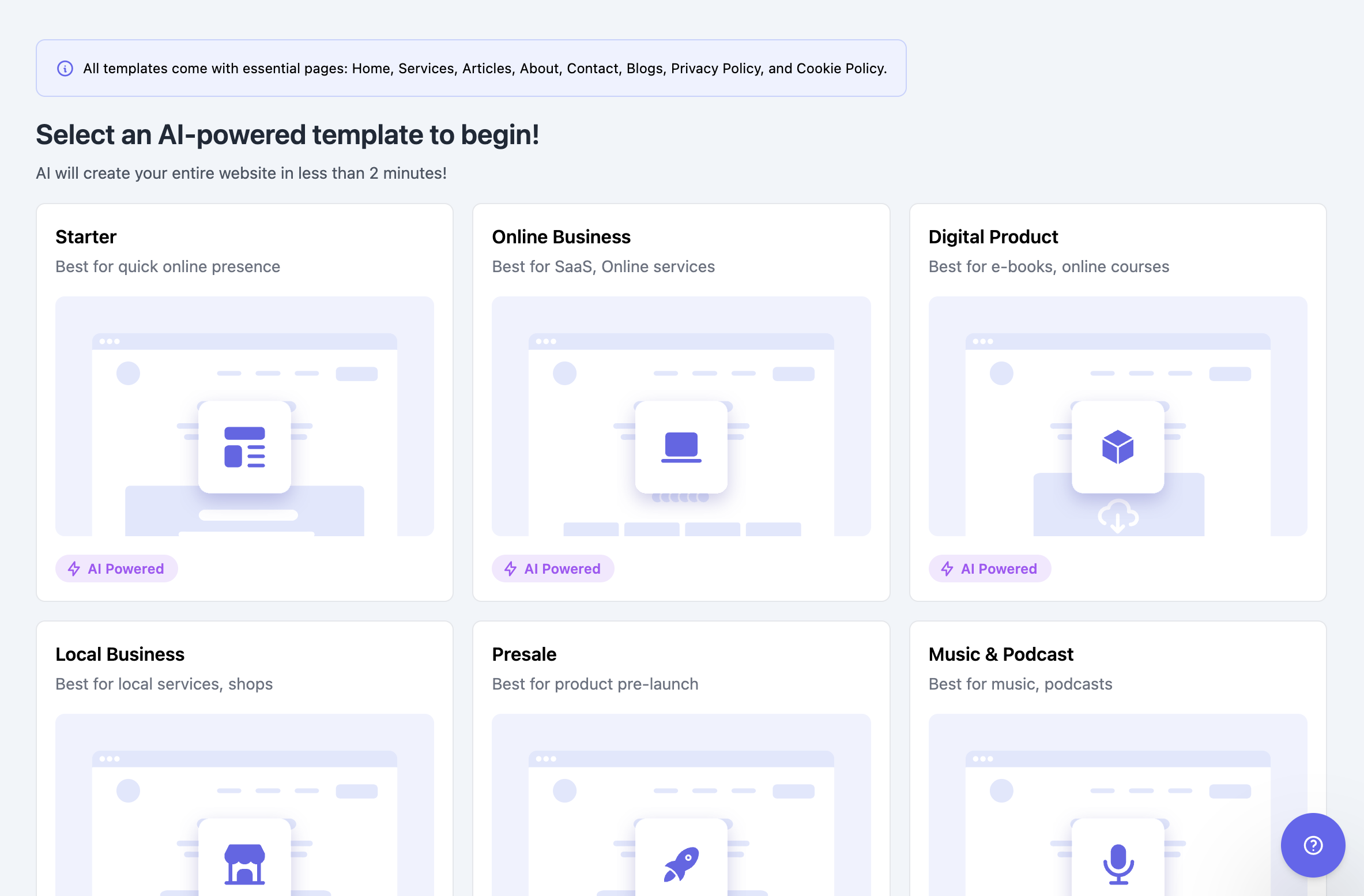The width and height of the screenshot is (1364, 896).
Task: Click the Presale rocket icon
Action: [681, 864]
